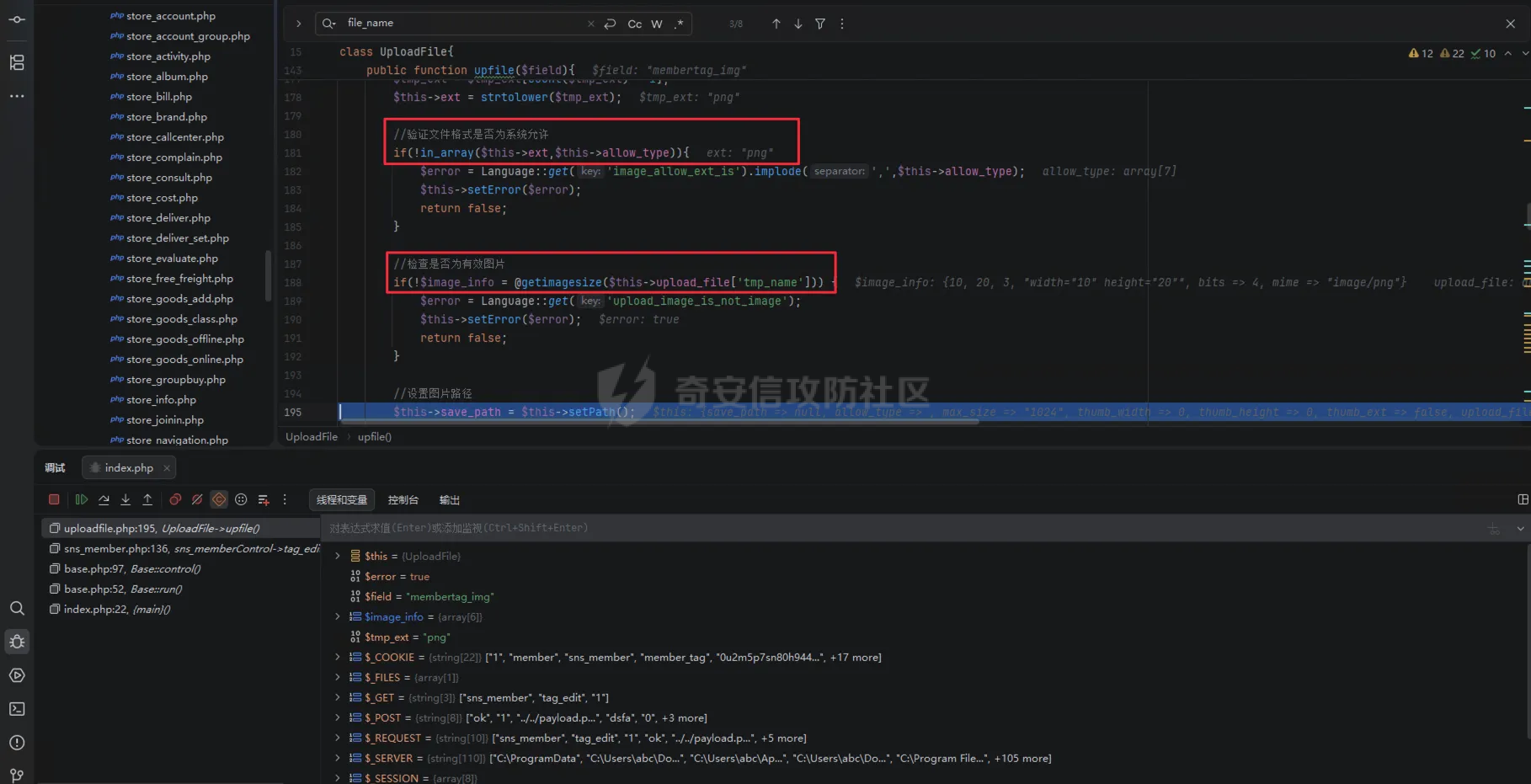Image resolution: width=1531 pixels, height=784 pixels.
Task: Step into the next function call
Action: pos(125,499)
